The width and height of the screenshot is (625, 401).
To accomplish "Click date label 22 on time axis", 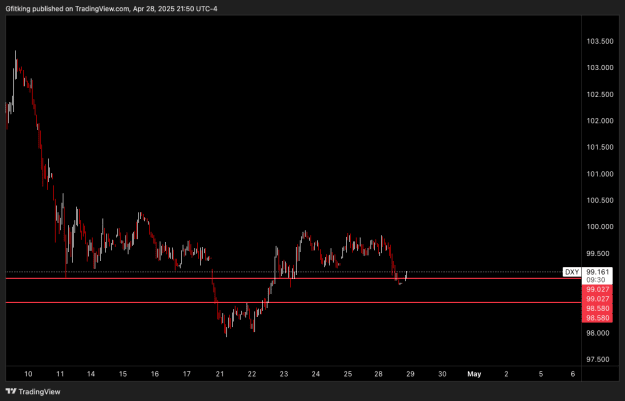I will [252, 374].
